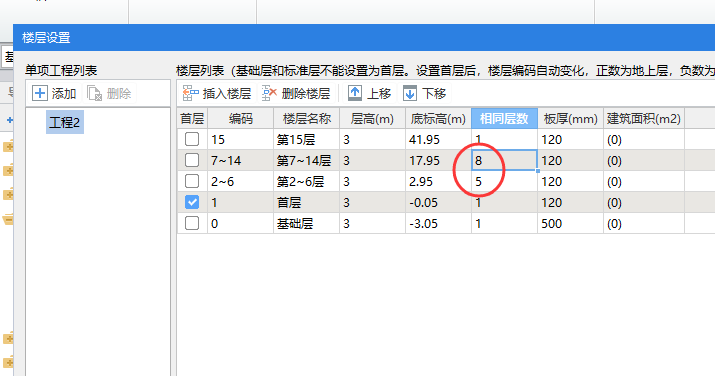Click the slab thickness 500 cell
Image resolution: width=715 pixels, height=376 pixels.
tap(570, 223)
